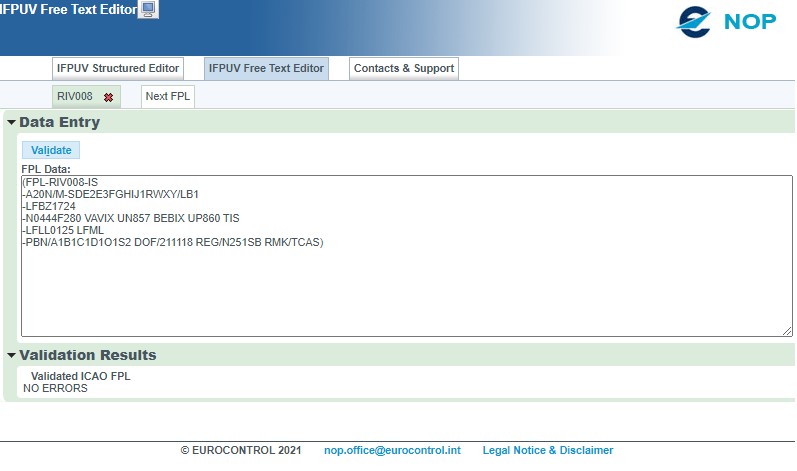The height and width of the screenshot is (471, 797).
Task: Click the -LFBZ1724 departure line
Action: [x=49, y=206]
